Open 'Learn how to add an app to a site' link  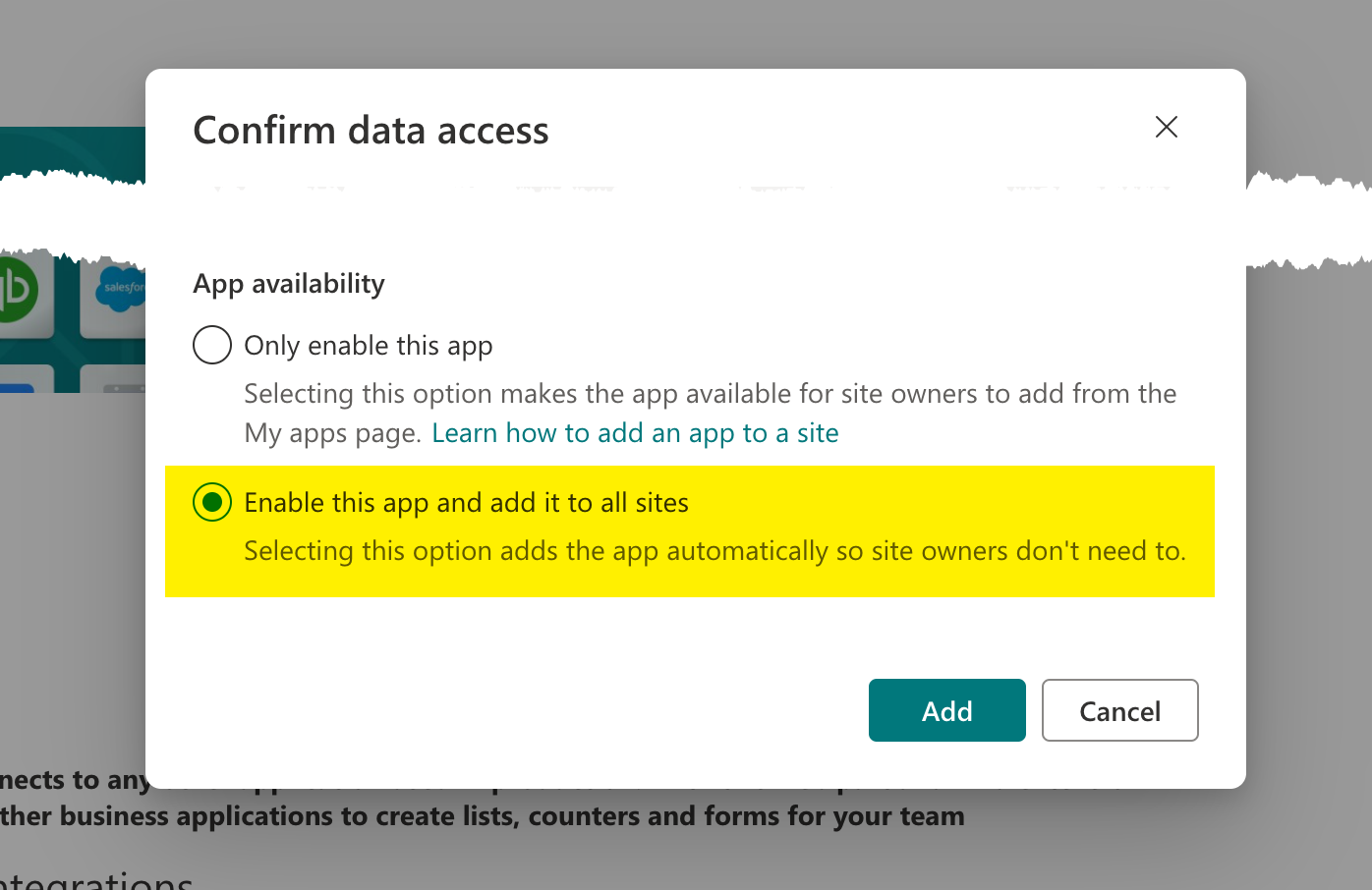click(x=635, y=433)
